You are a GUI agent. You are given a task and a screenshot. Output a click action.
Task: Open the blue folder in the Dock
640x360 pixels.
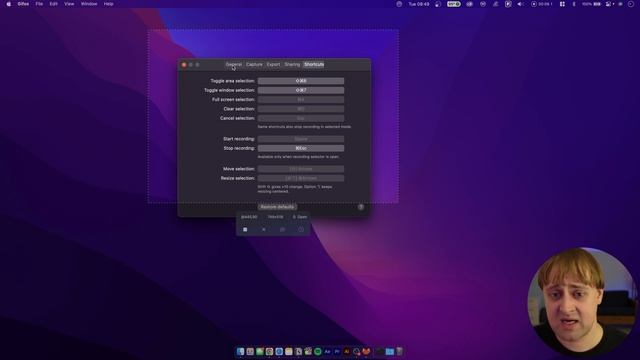(390, 351)
